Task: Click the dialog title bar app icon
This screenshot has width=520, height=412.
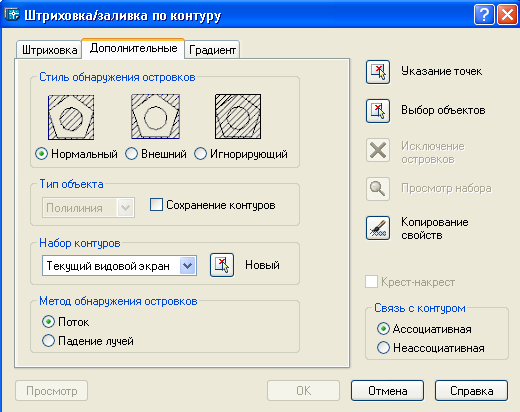Action: pyautogui.click(x=12, y=14)
